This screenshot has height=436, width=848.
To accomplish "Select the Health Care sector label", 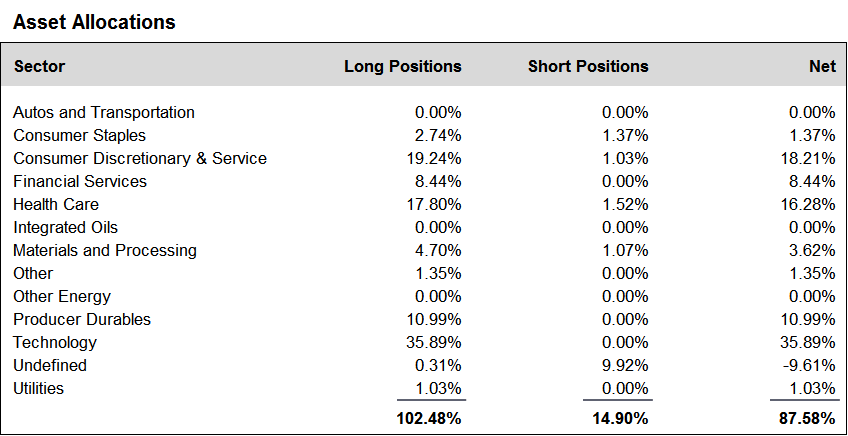I will point(56,204).
